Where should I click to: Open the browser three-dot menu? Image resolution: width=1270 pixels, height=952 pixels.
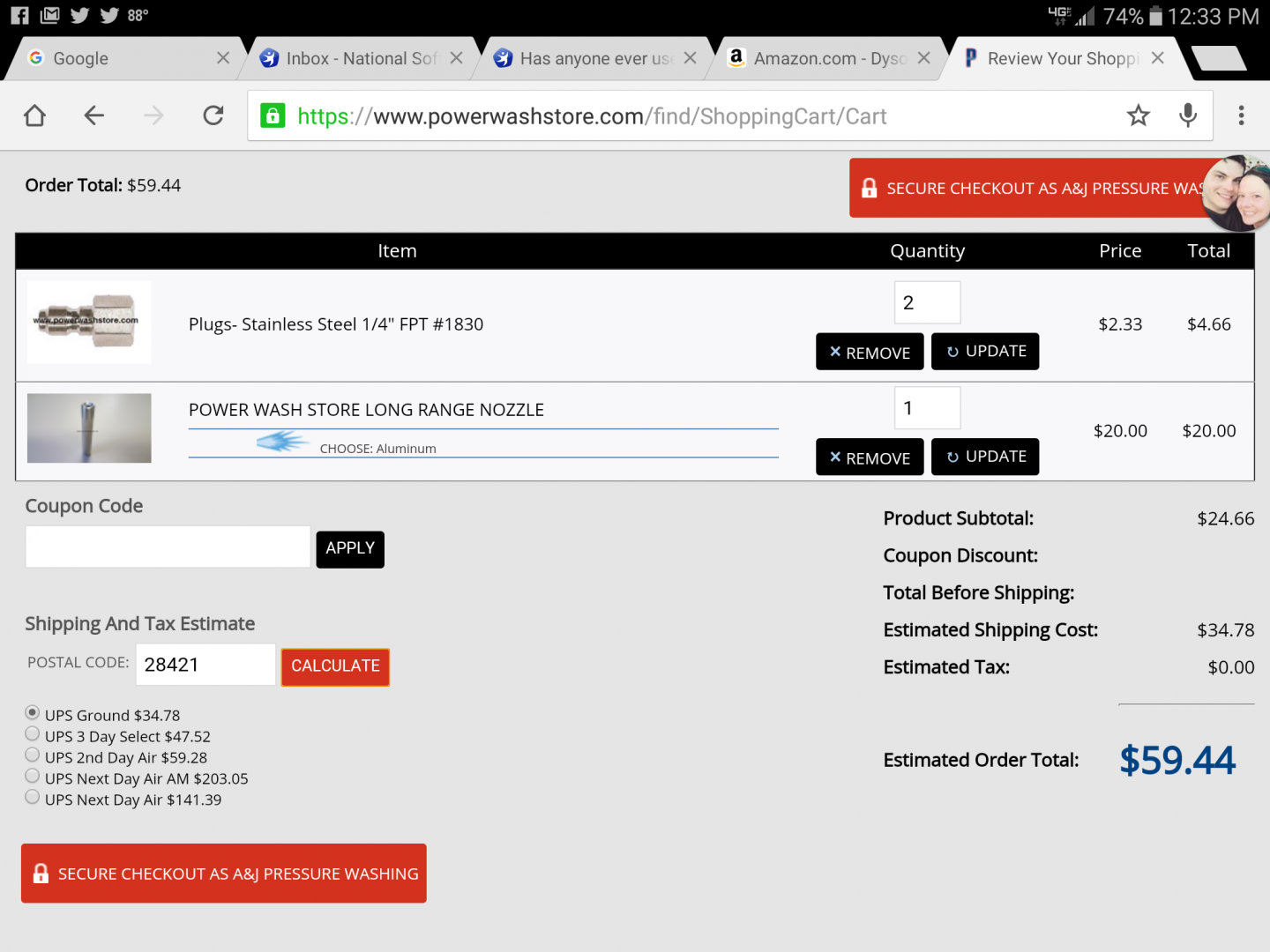tap(1241, 115)
